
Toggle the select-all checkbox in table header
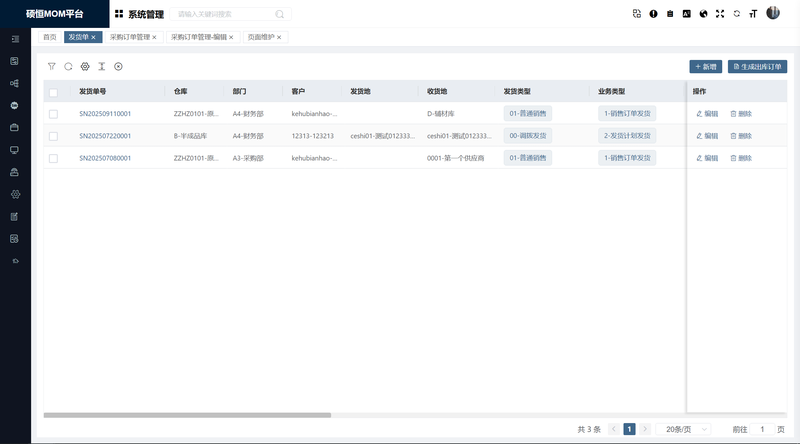(x=53, y=92)
